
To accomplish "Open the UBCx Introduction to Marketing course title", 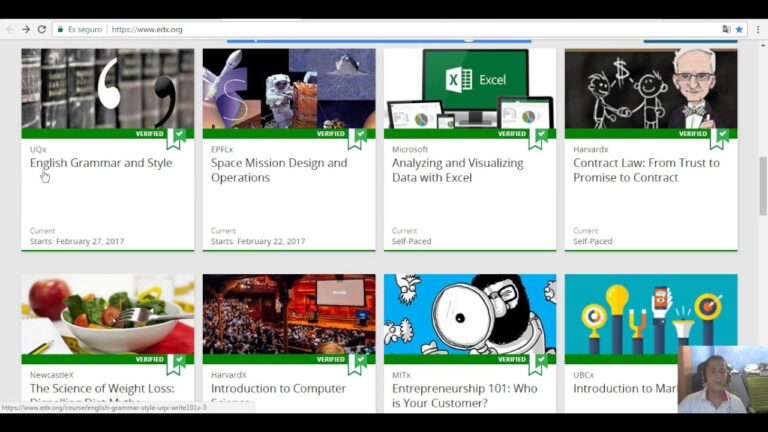I will [x=625, y=388].
